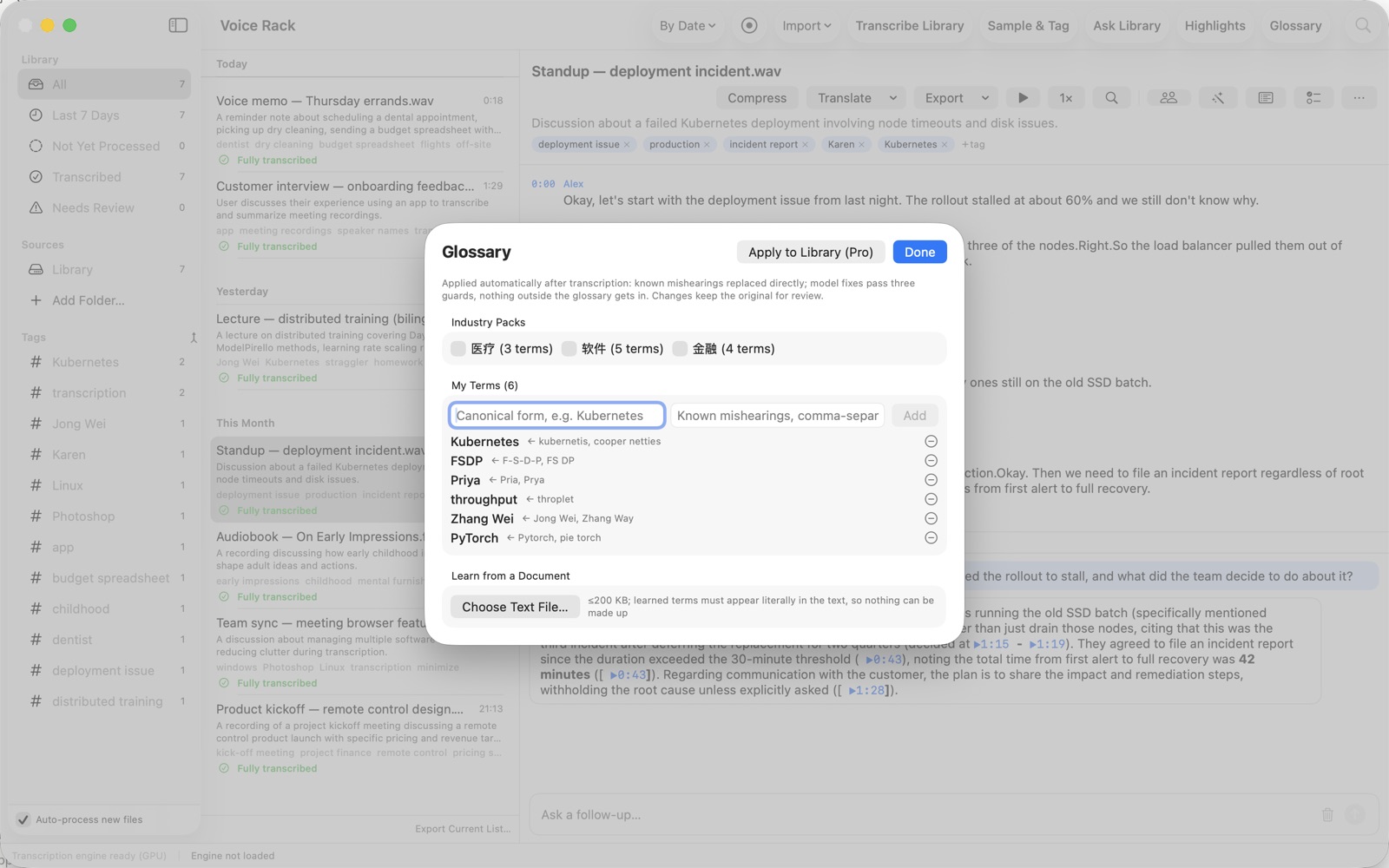Open the transcript search magnifier icon
The height and width of the screenshot is (868, 1389).
pyautogui.click(x=1111, y=98)
